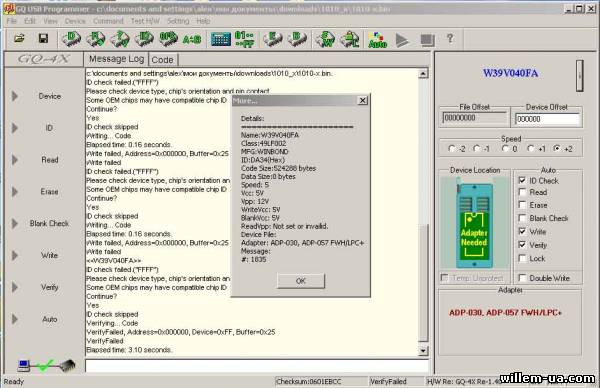
Task: Close the More... details dialog
Action: pos(362,100)
